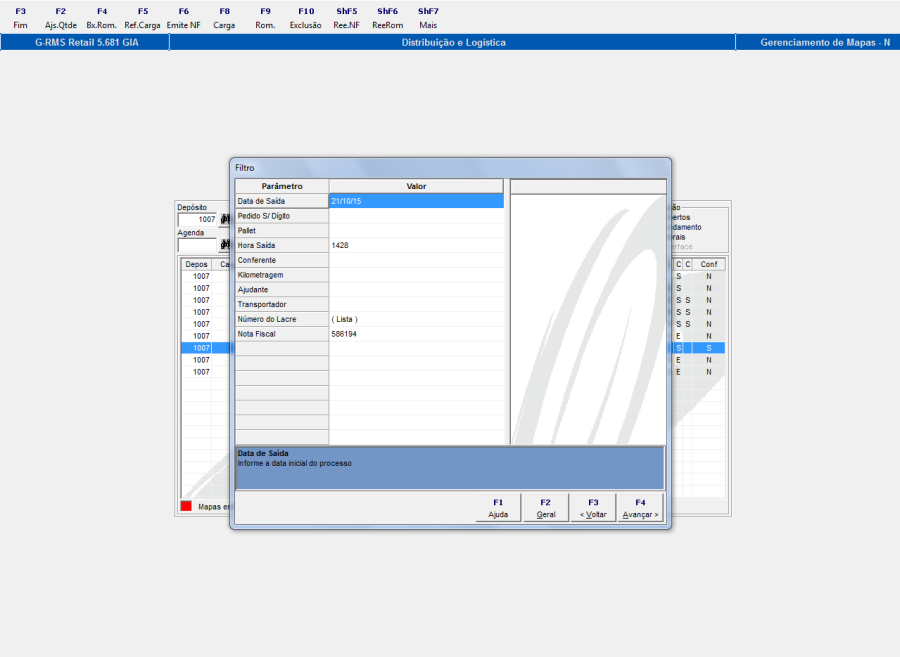Image resolution: width=900 pixels, height=657 pixels.
Task: Open Número do Lacre ( Lista ) value
Action: click(x=416, y=319)
